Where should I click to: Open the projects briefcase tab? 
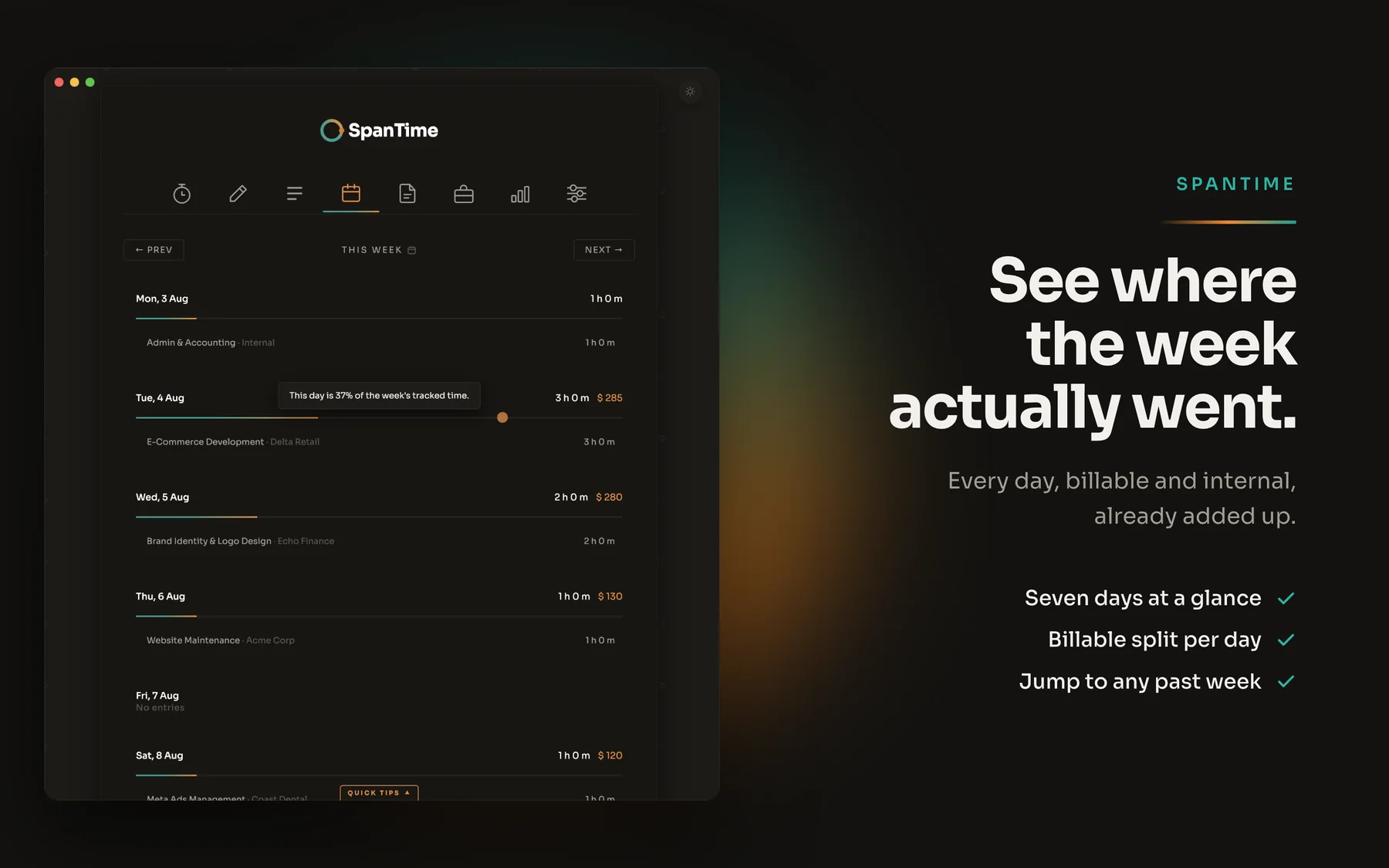(464, 194)
